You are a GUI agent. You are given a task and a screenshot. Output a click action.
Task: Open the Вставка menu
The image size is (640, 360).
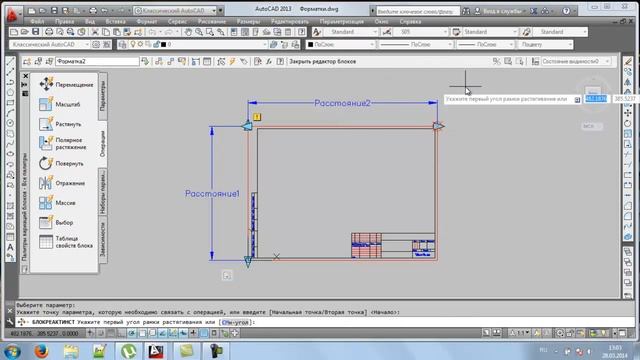(115, 21)
